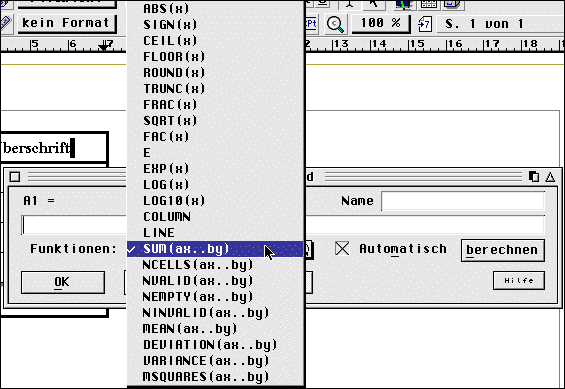Choose the FAC(x) factorial function

click(x=216, y=137)
